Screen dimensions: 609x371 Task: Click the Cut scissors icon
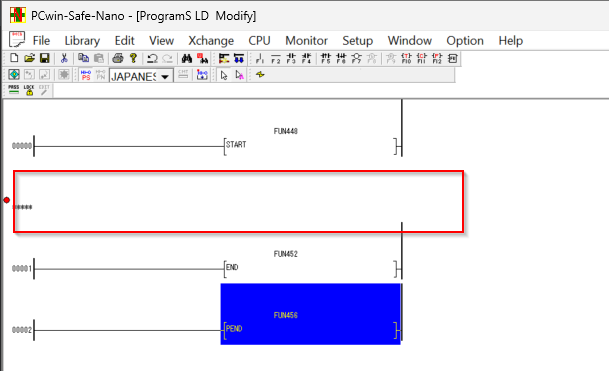(64, 58)
